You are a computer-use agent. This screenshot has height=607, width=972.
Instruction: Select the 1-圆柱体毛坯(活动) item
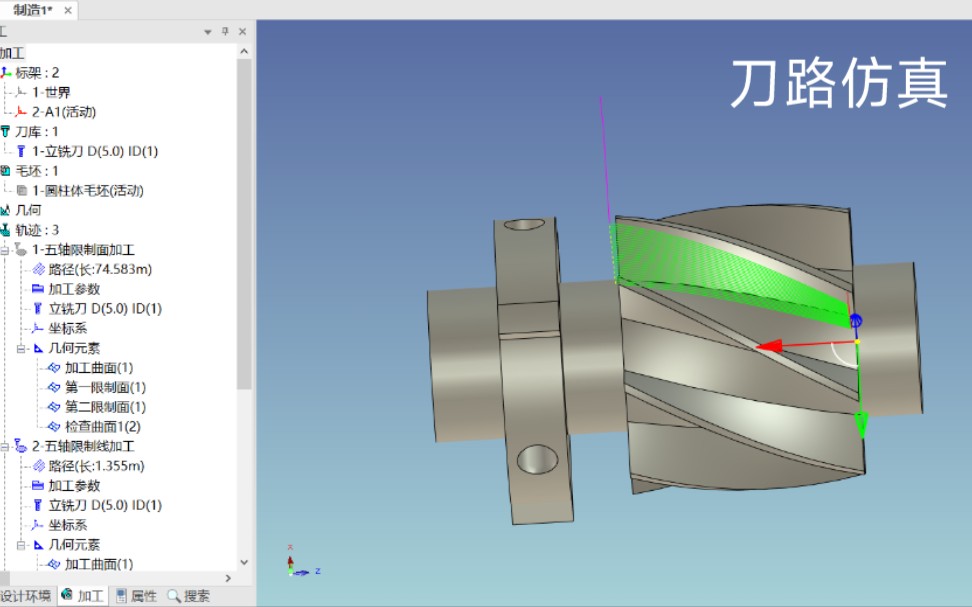[87, 190]
